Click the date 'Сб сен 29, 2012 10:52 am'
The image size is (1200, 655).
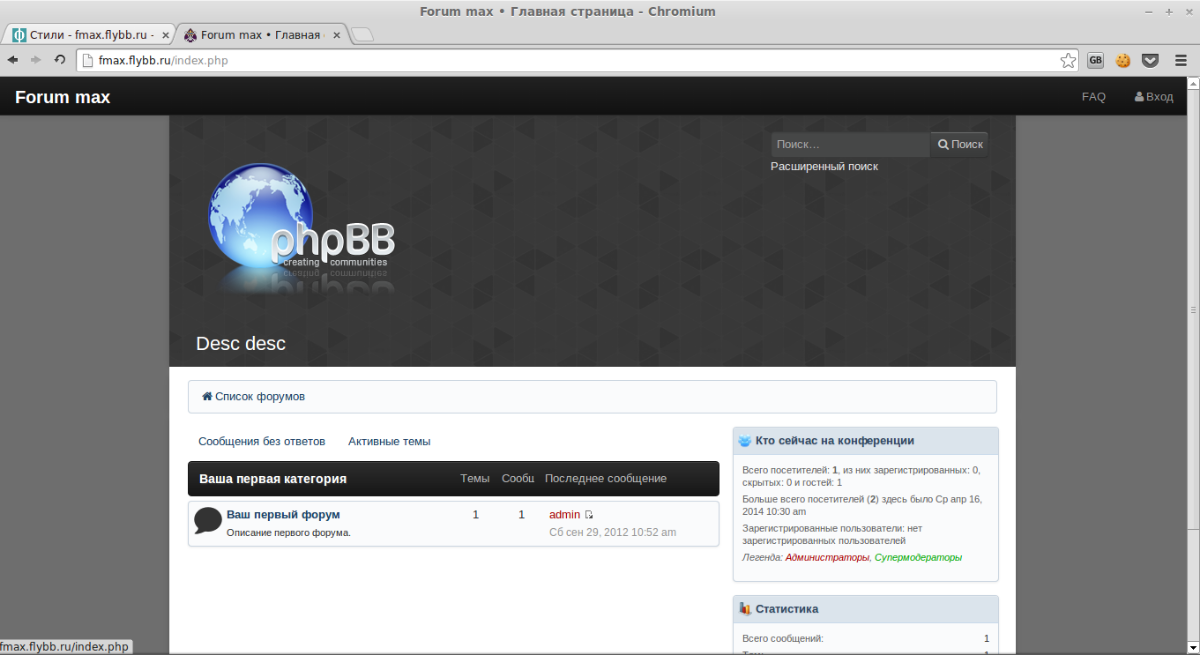click(x=613, y=533)
